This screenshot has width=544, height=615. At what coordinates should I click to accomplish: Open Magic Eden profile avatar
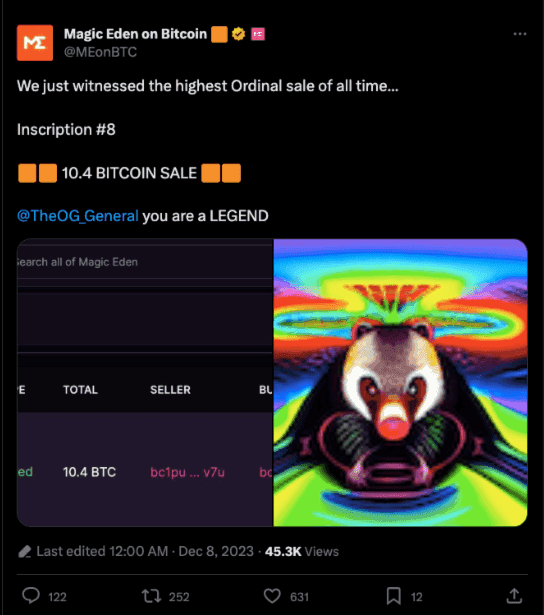(x=35, y=43)
